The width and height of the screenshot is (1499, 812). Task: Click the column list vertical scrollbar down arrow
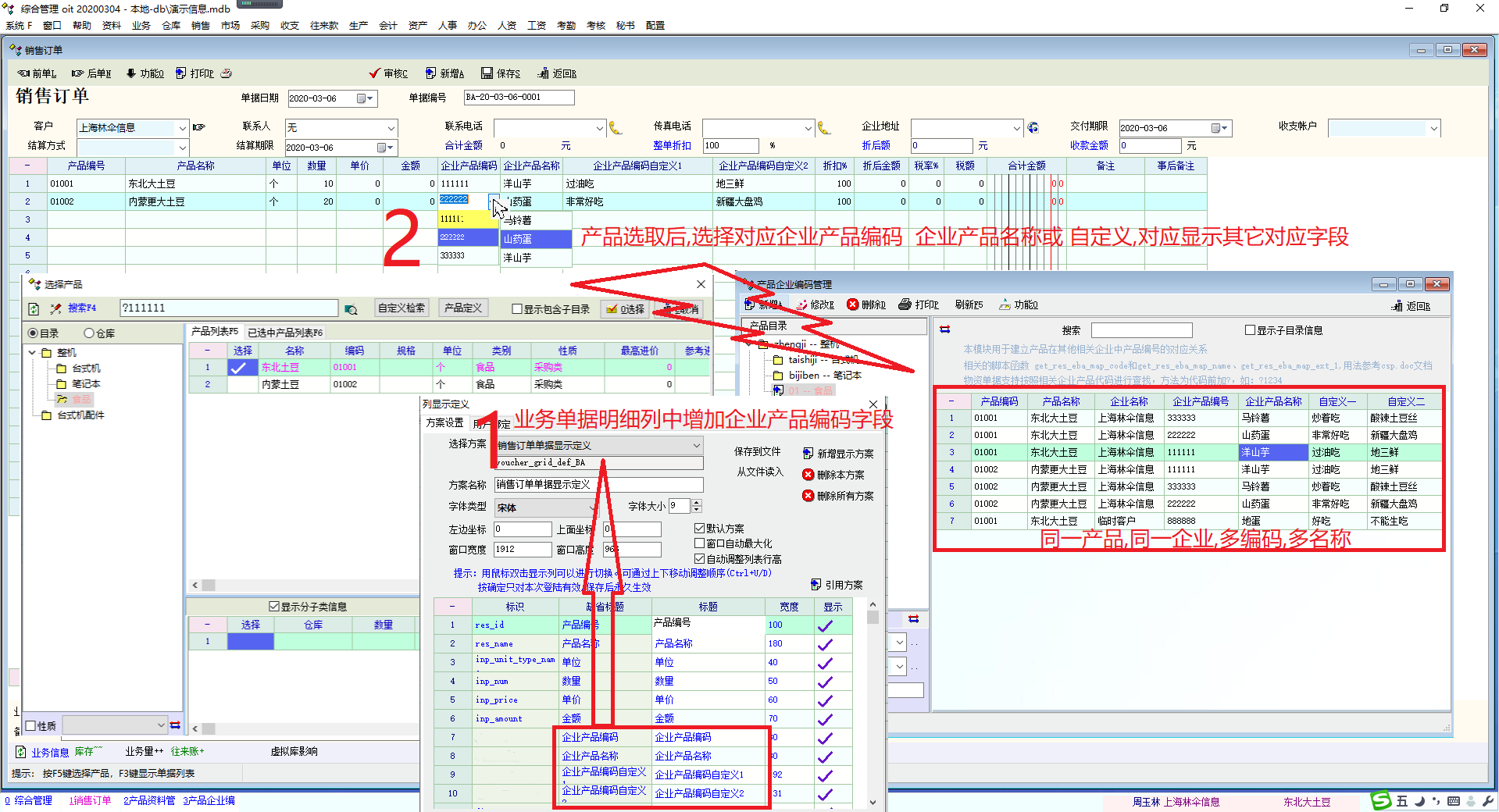pos(873,802)
